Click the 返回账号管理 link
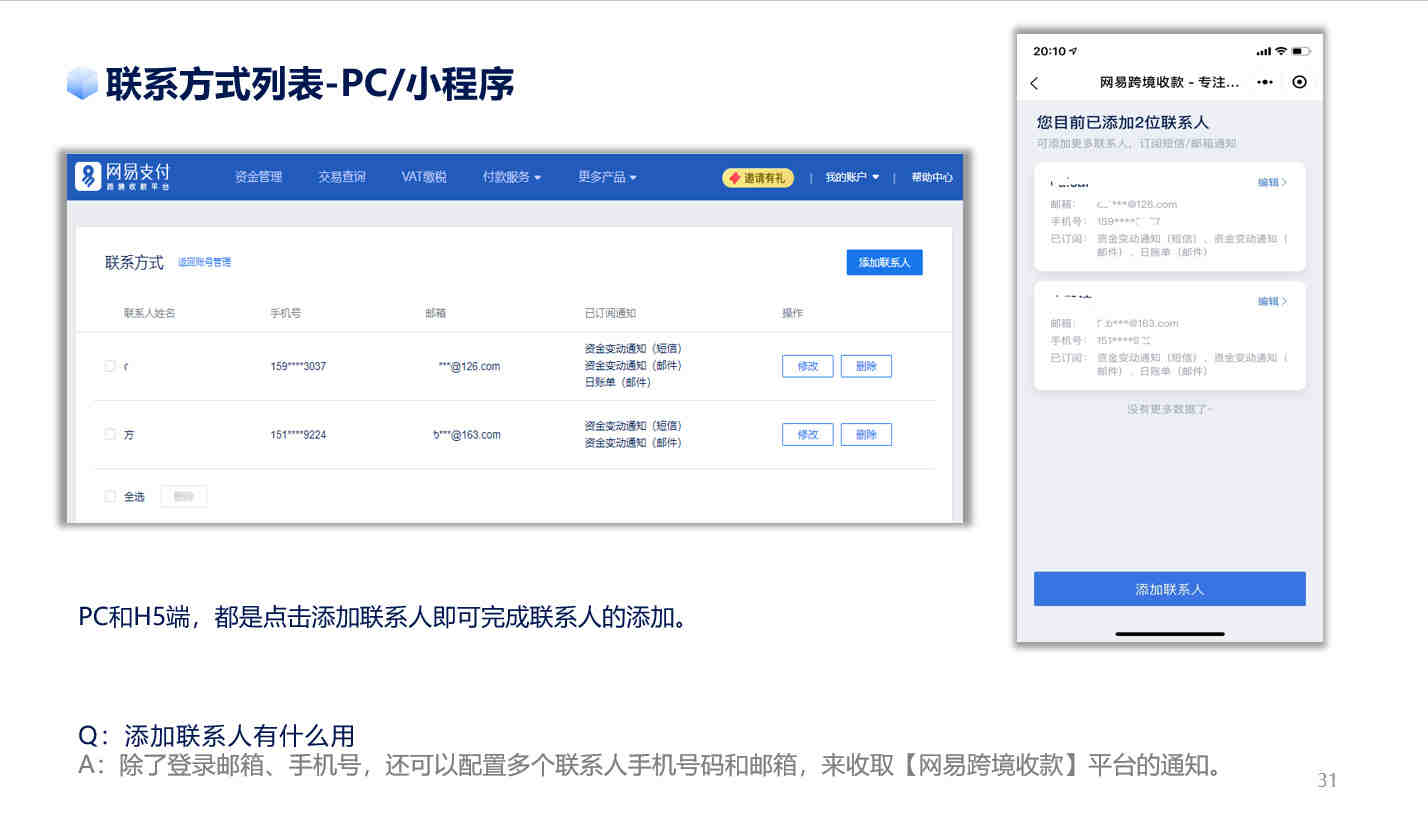Image resolution: width=1428 pixels, height=814 pixels. [x=204, y=262]
